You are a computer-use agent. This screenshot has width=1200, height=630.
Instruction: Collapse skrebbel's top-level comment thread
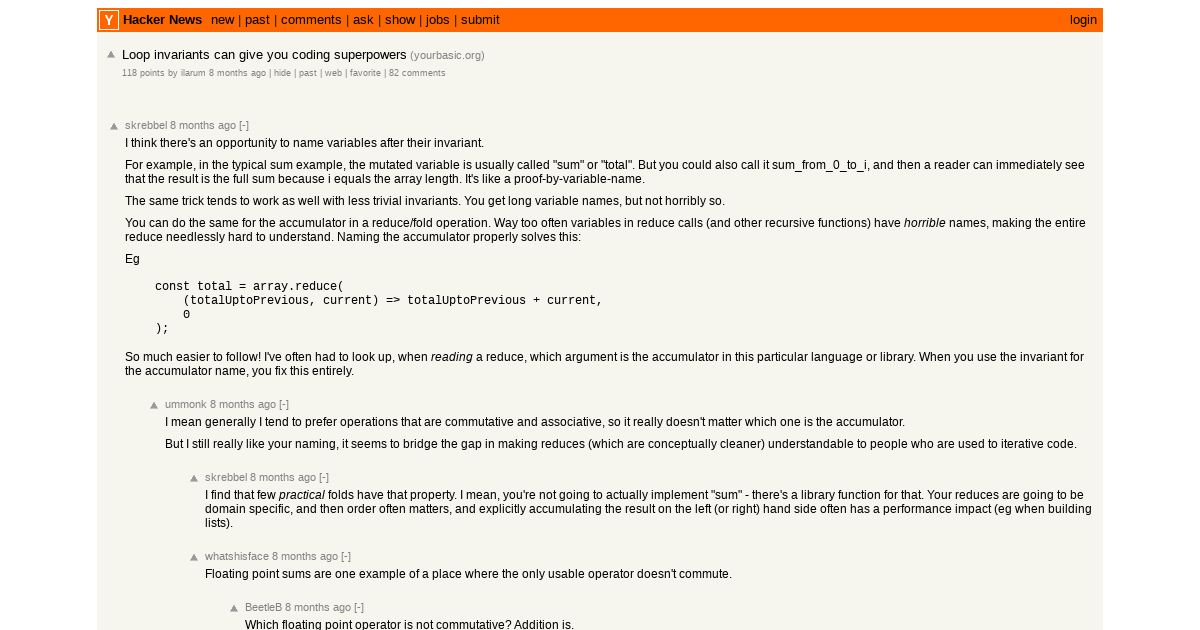[244, 126]
